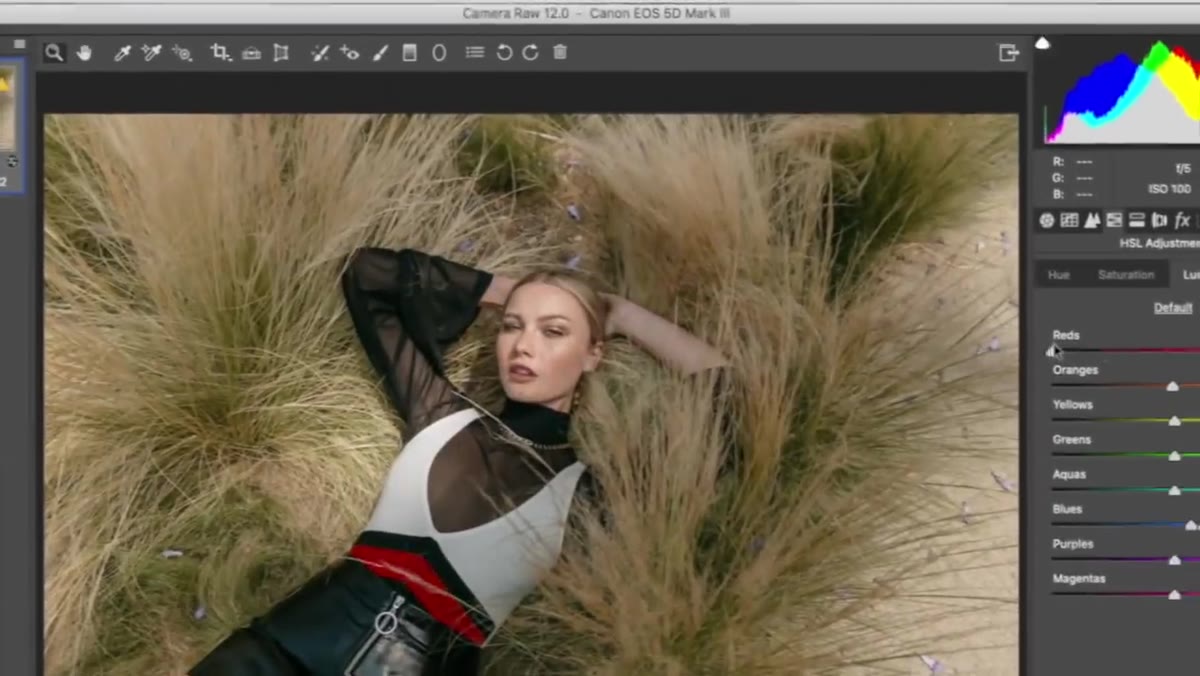Rotate image 90° counter-clockwise
The width and height of the screenshot is (1200, 676).
click(x=504, y=52)
